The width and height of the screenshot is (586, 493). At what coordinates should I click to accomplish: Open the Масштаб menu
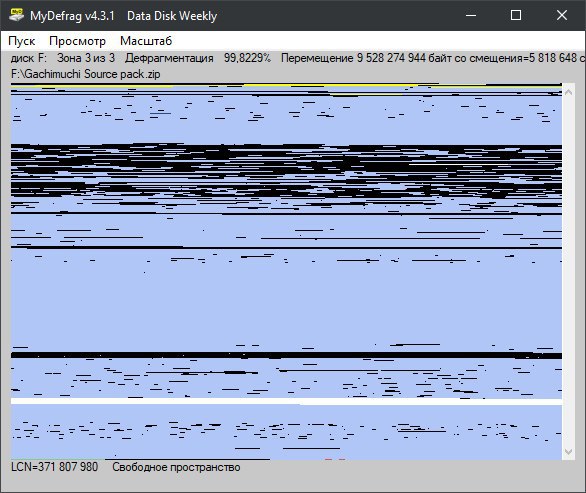(146, 41)
